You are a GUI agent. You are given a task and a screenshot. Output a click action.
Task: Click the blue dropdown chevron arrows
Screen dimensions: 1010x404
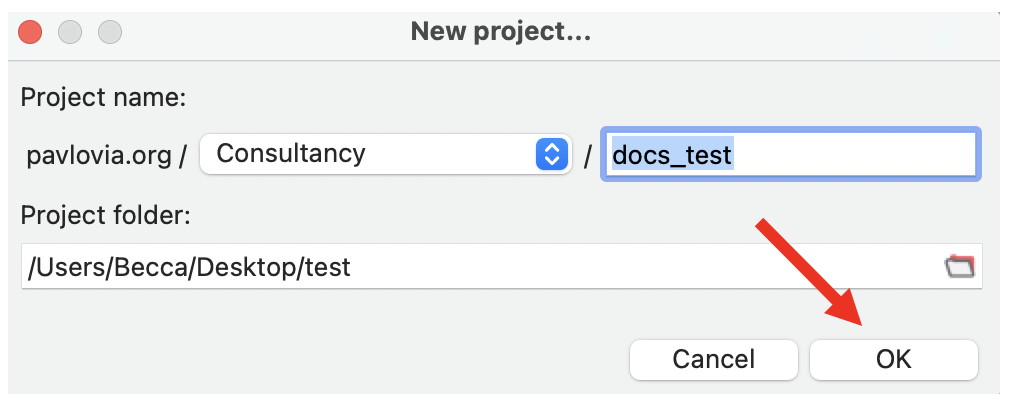click(x=551, y=154)
